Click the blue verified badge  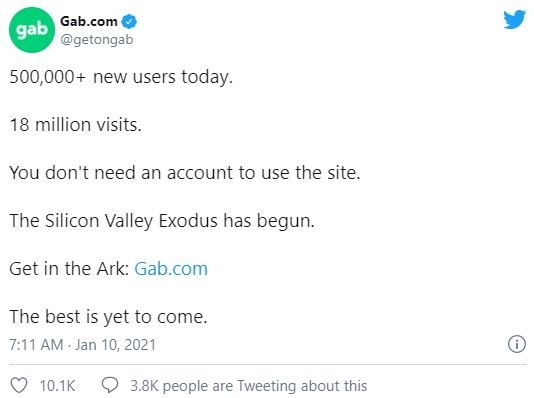129,21
